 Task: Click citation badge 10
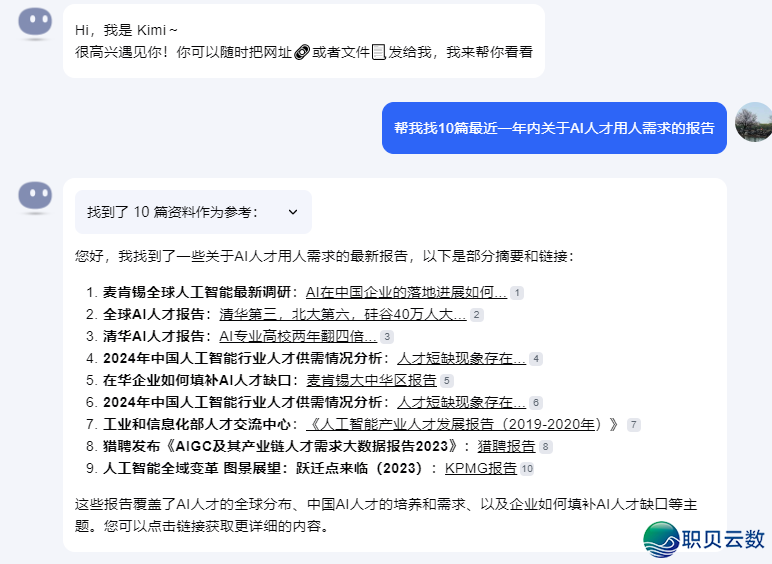point(527,469)
